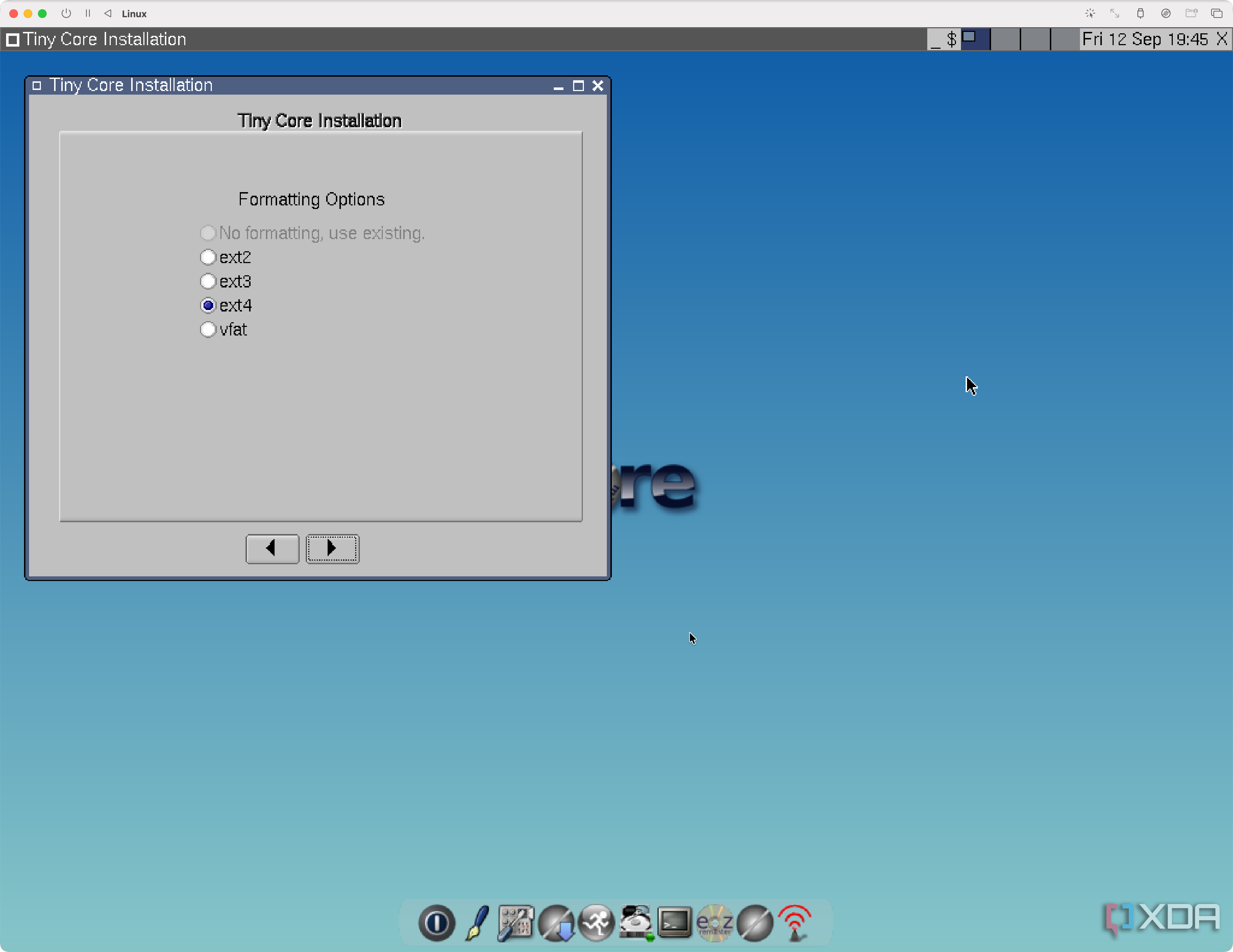The width and height of the screenshot is (1233, 952).
Task: Click the running-man Run Program icon in the dock
Action: click(596, 923)
